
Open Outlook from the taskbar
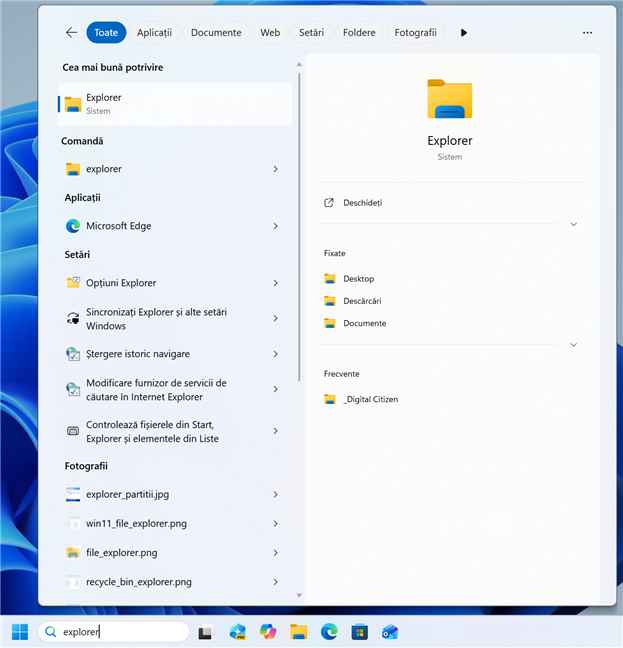[390, 631]
